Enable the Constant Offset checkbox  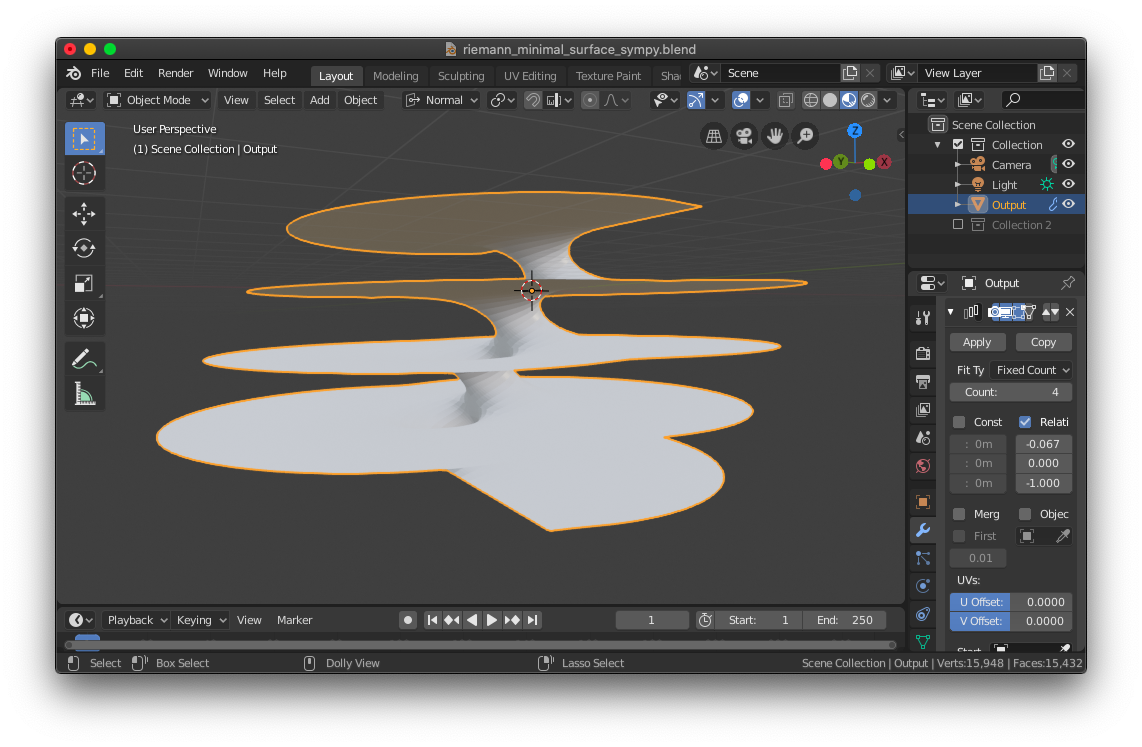pyautogui.click(x=957, y=421)
